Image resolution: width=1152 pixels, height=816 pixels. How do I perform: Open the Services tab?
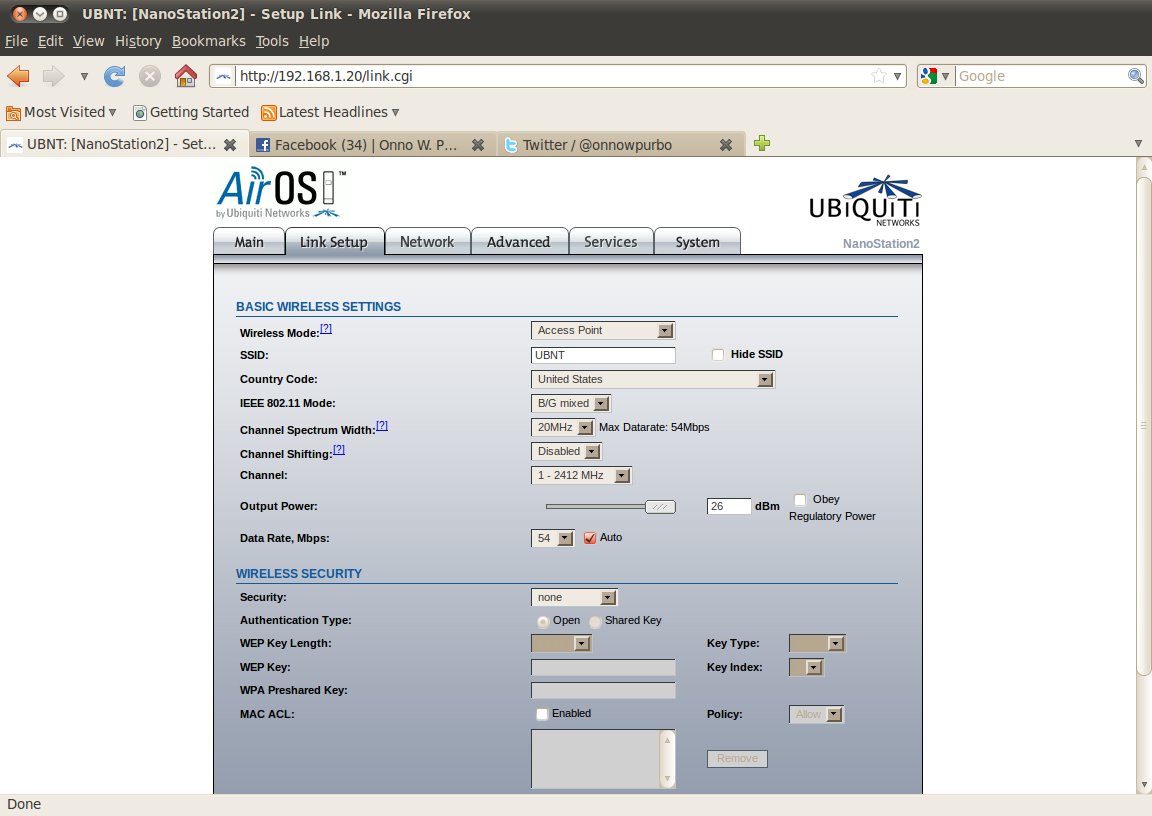point(611,242)
